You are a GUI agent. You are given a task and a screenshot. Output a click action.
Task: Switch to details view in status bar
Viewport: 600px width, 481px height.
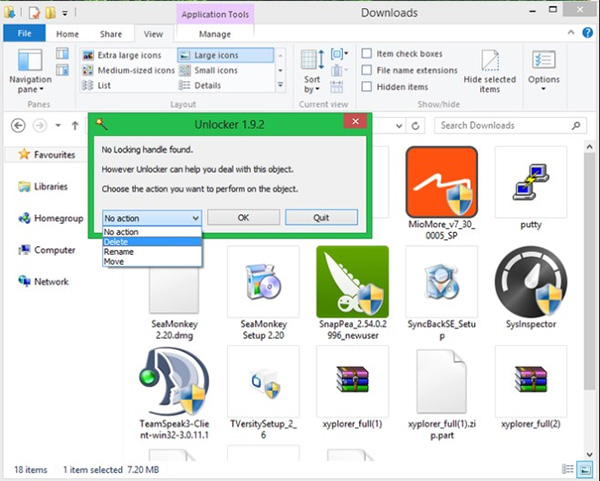click(567, 469)
